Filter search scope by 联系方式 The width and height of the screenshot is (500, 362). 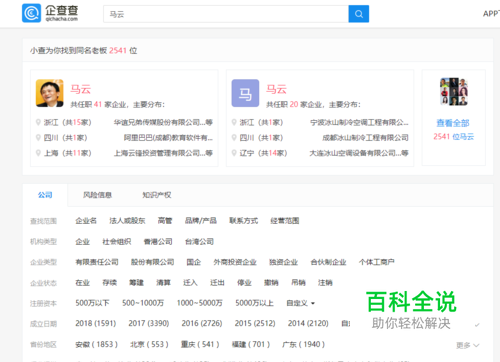244,221
